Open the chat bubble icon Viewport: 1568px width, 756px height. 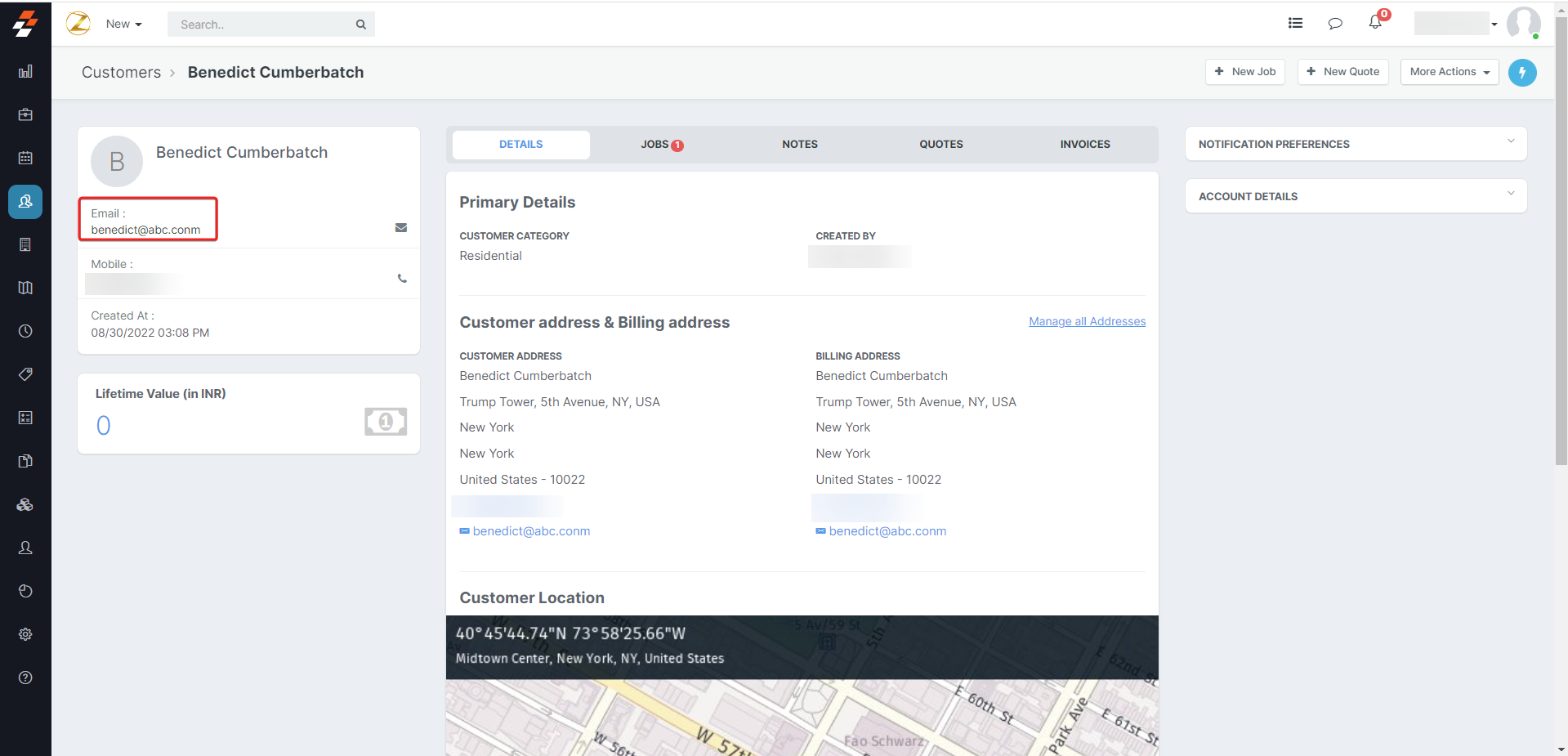[1335, 24]
